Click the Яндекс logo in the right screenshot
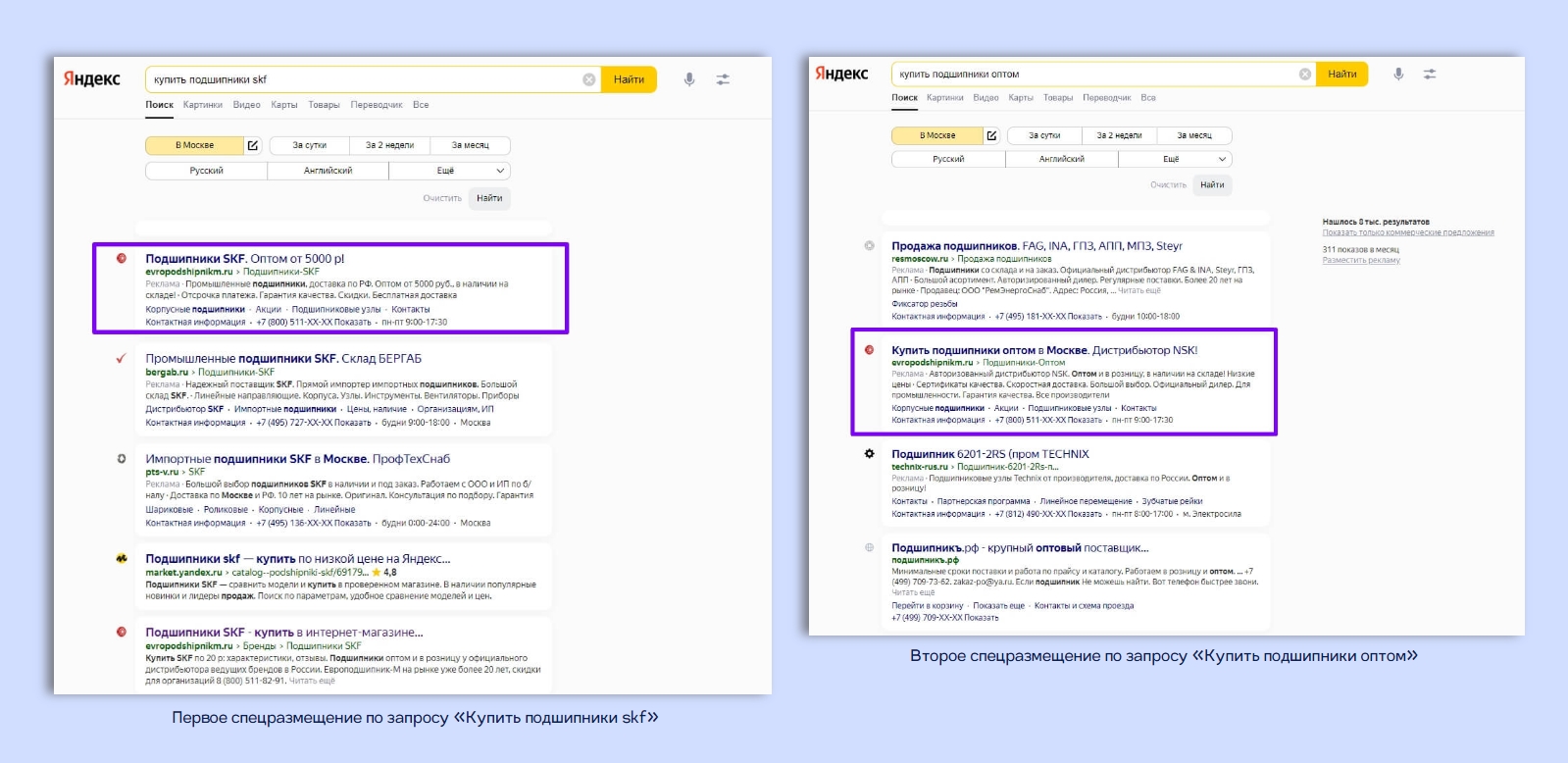Screen dimensions: 1568x763 841,74
